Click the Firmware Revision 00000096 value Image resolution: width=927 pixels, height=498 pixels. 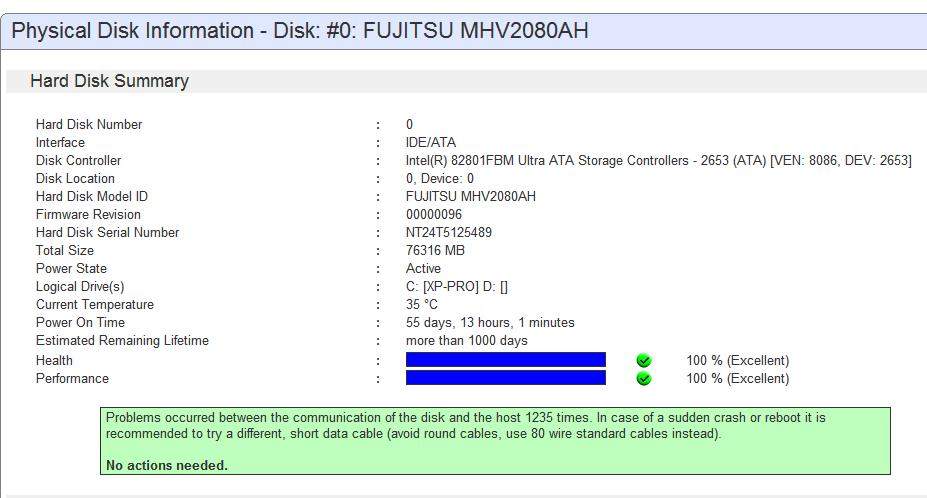(434, 214)
